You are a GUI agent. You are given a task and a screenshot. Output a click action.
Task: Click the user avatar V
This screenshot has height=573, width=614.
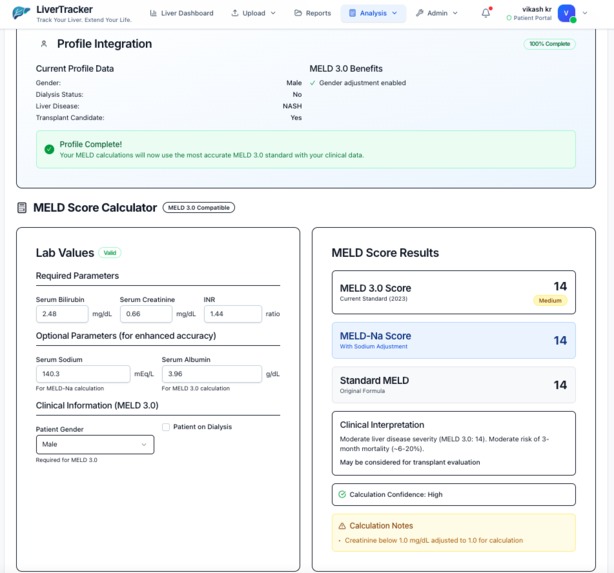click(x=566, y=13)
